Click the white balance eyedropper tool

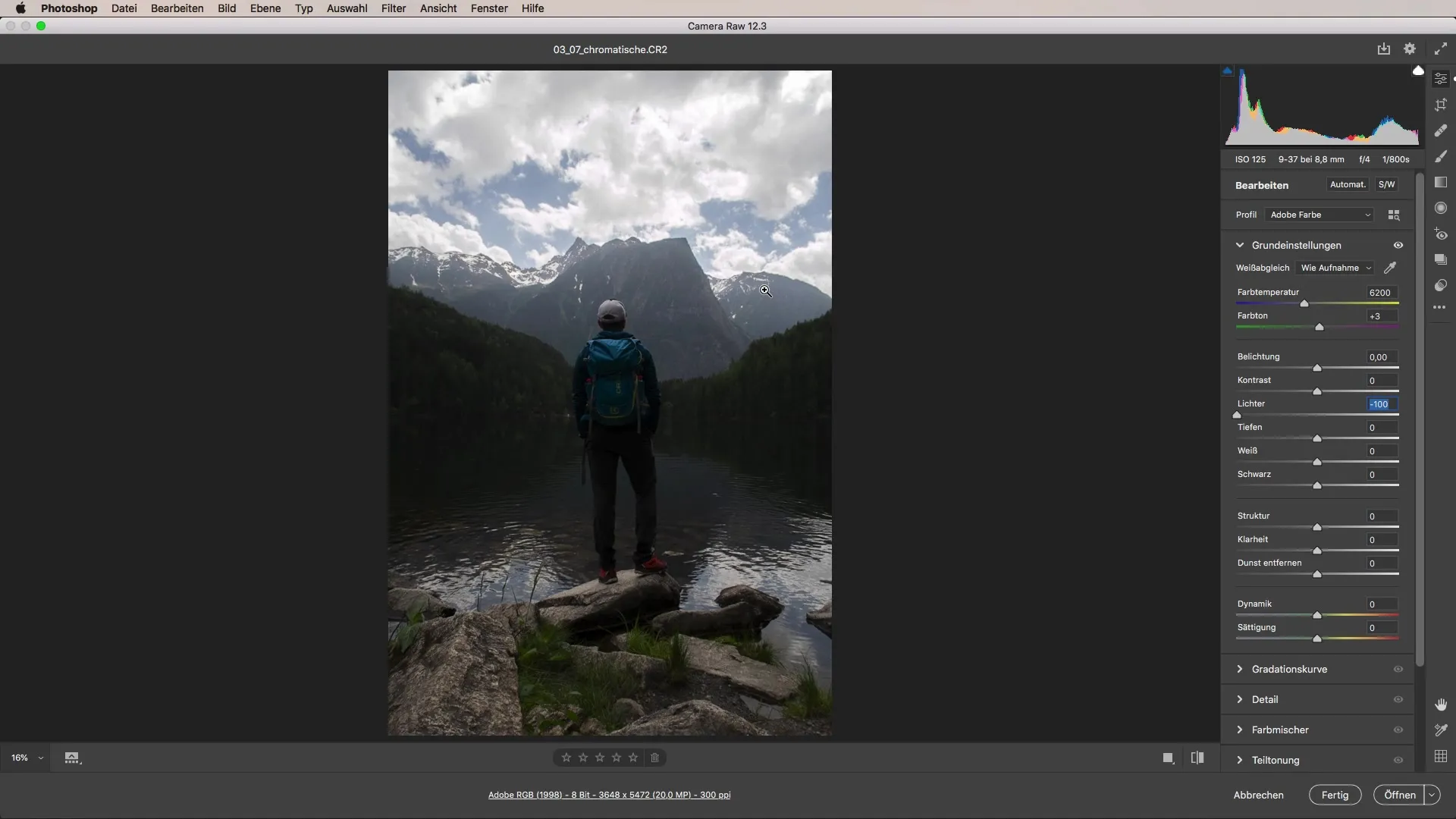coord(1390,268)
